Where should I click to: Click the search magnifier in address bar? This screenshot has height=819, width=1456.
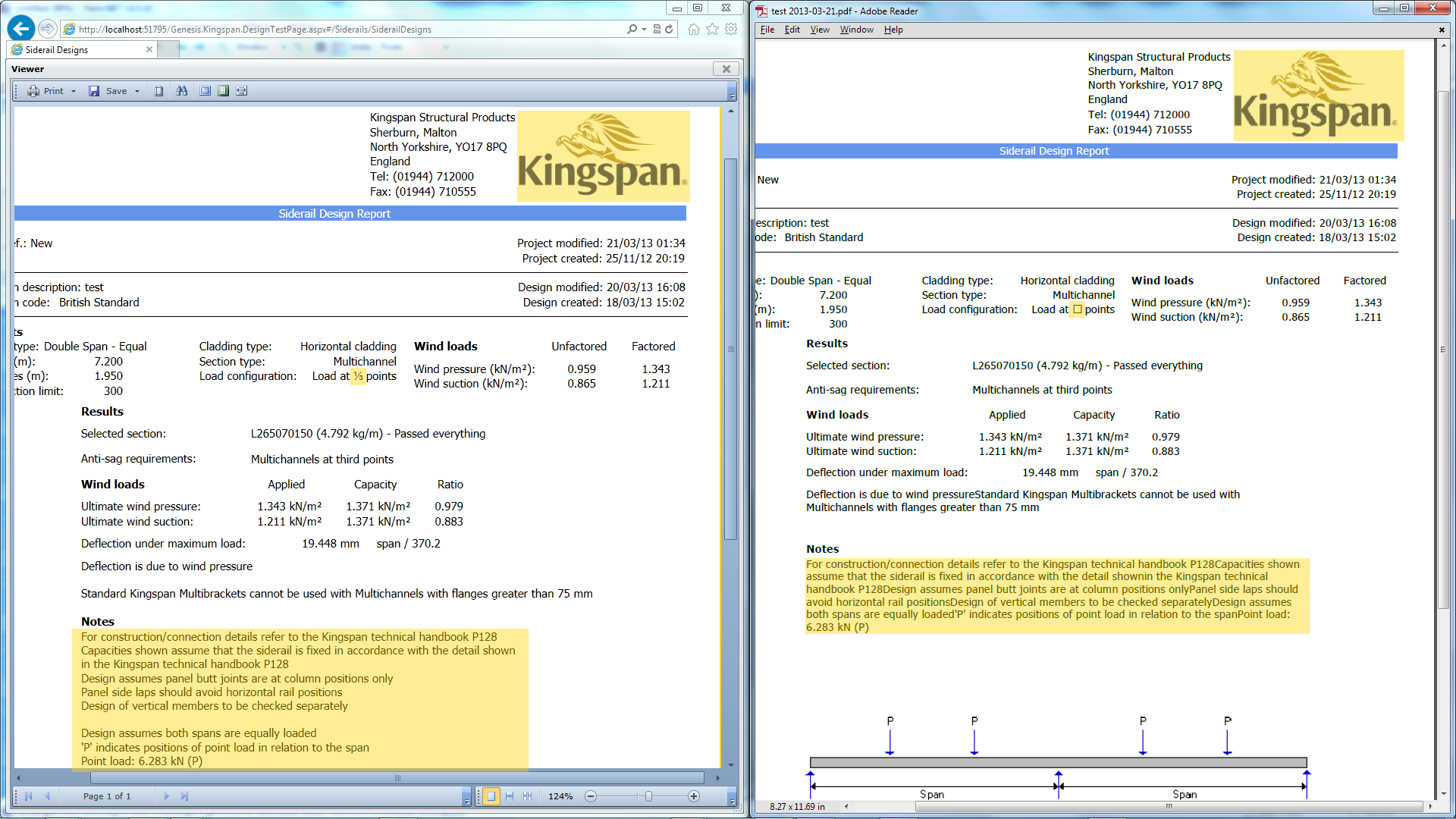pos(632,29)
